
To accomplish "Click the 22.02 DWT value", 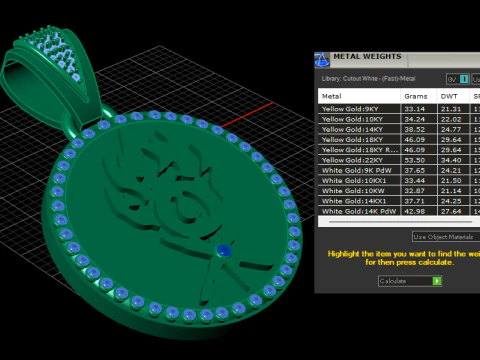I will (x=451, y=119).
